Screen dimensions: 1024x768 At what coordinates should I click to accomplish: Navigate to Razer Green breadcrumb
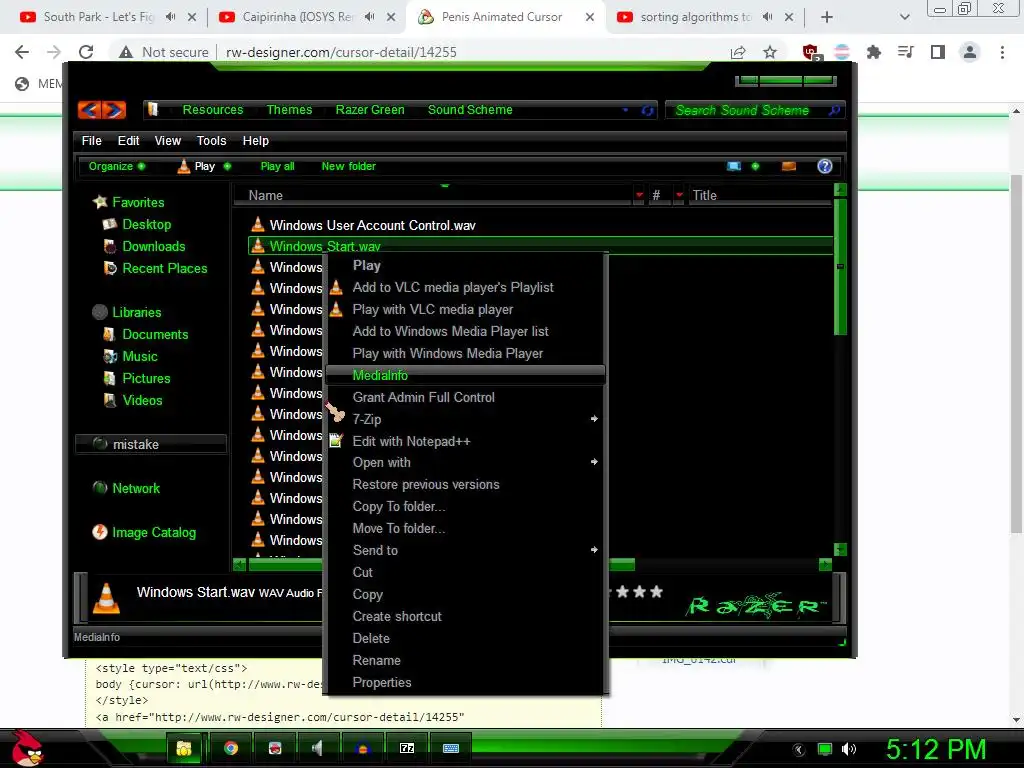tap(370, 110)
